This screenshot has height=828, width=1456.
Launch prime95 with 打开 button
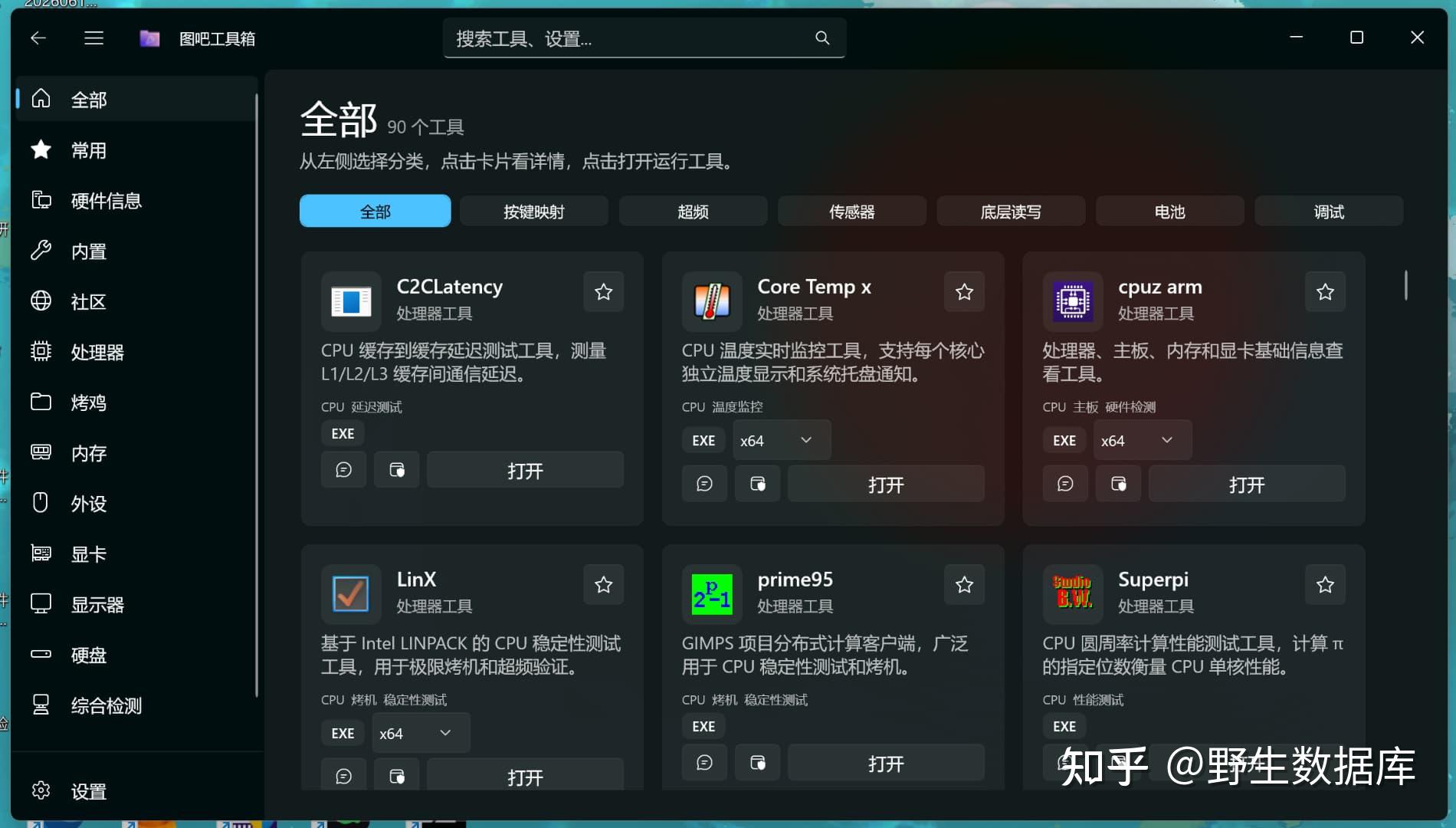pos(886,763)
